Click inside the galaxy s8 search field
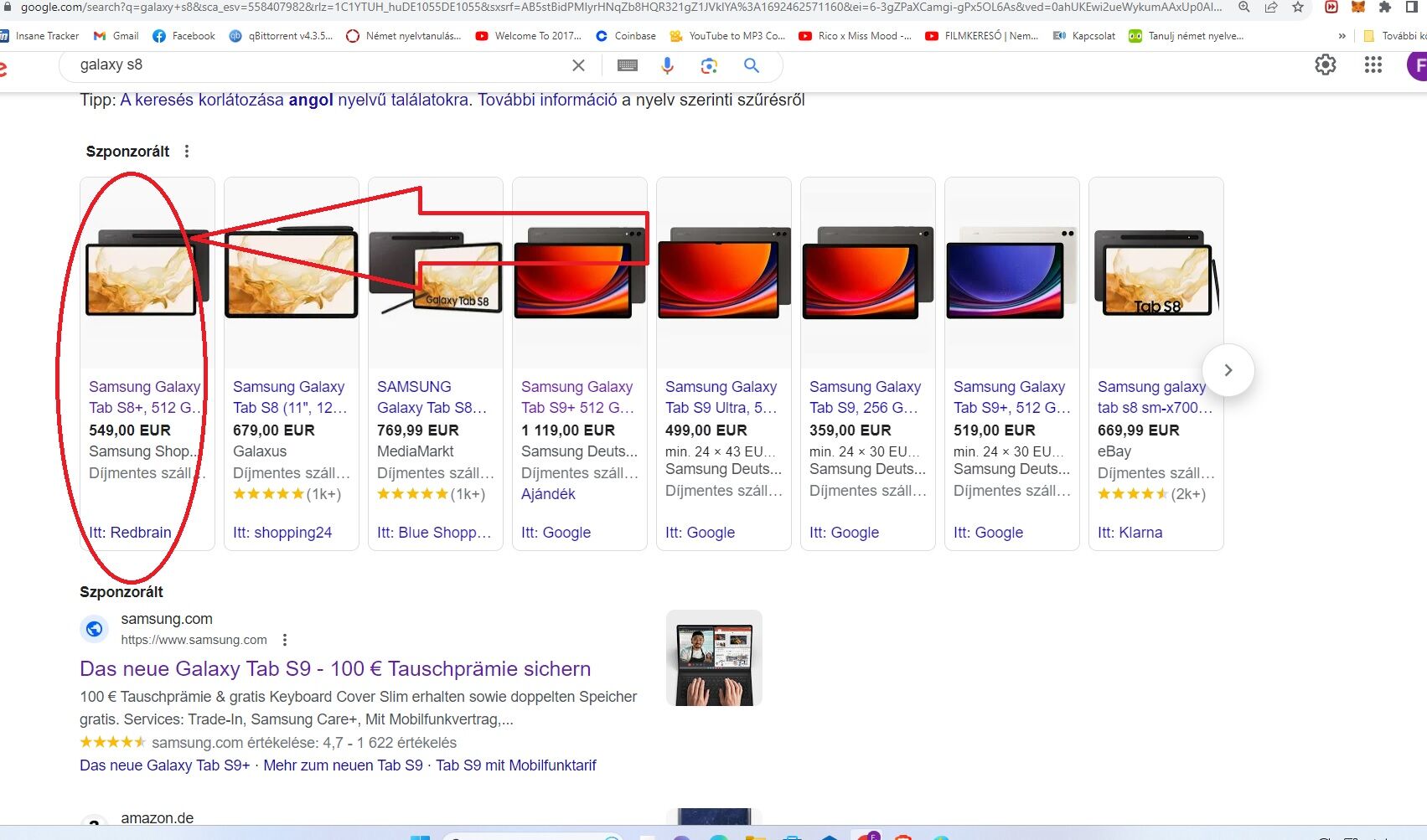 coord(318,65)
